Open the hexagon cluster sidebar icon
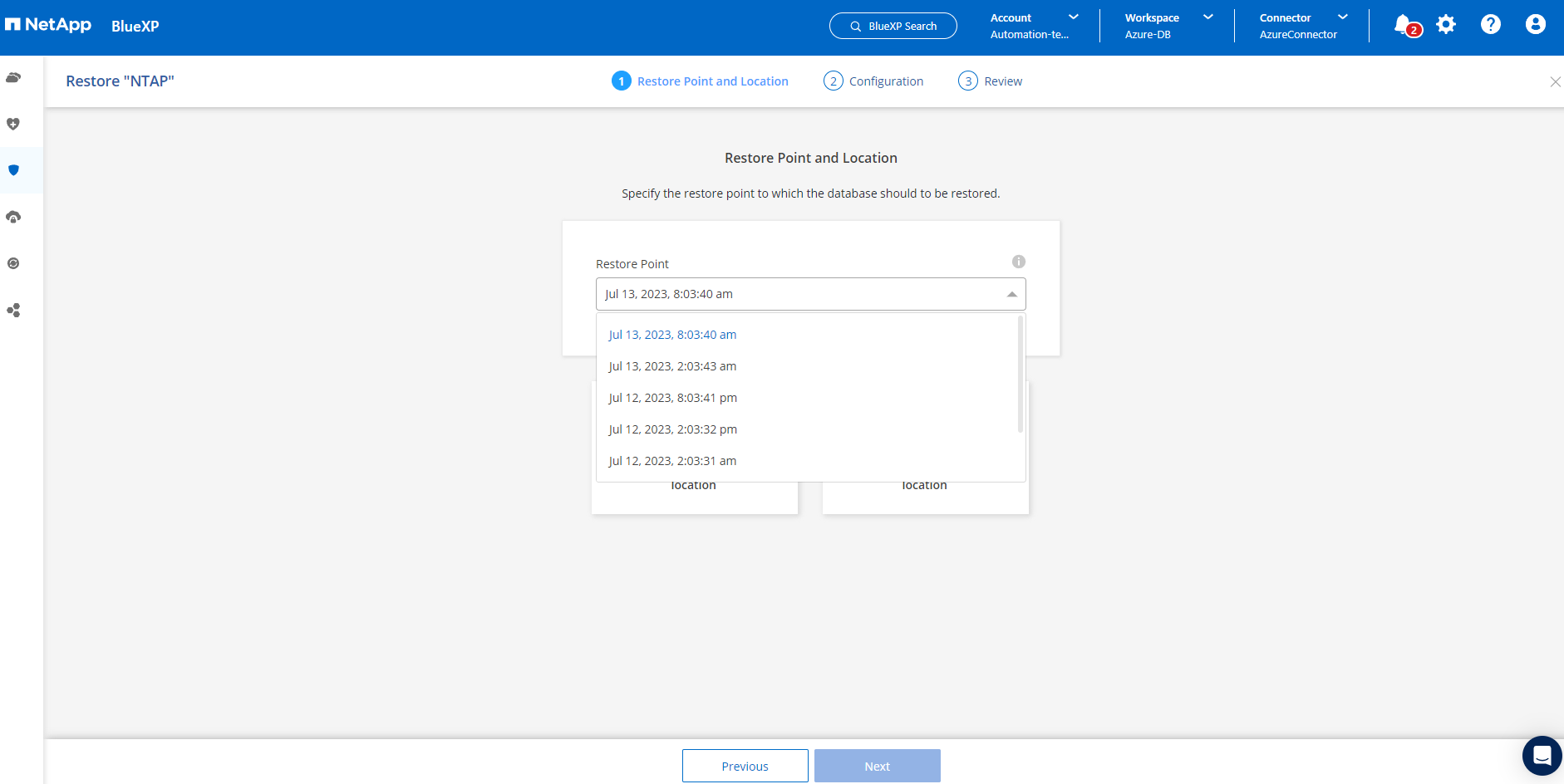This screenshot has width=1564, height=784. click(13, 311)
